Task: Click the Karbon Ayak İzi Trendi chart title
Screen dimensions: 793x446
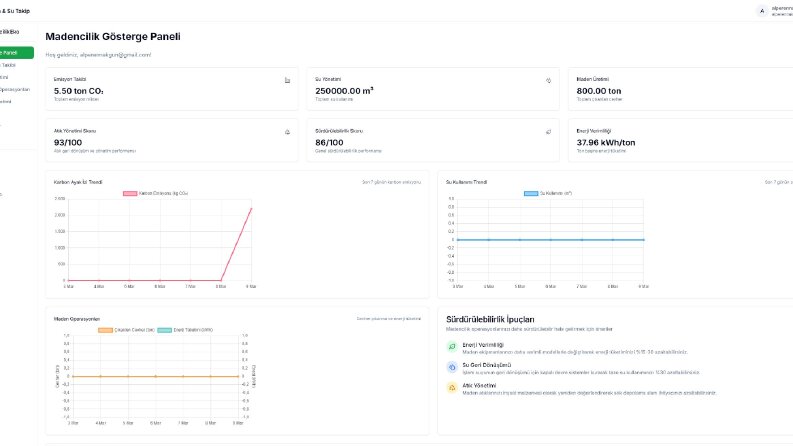Action: pos(78,182)
